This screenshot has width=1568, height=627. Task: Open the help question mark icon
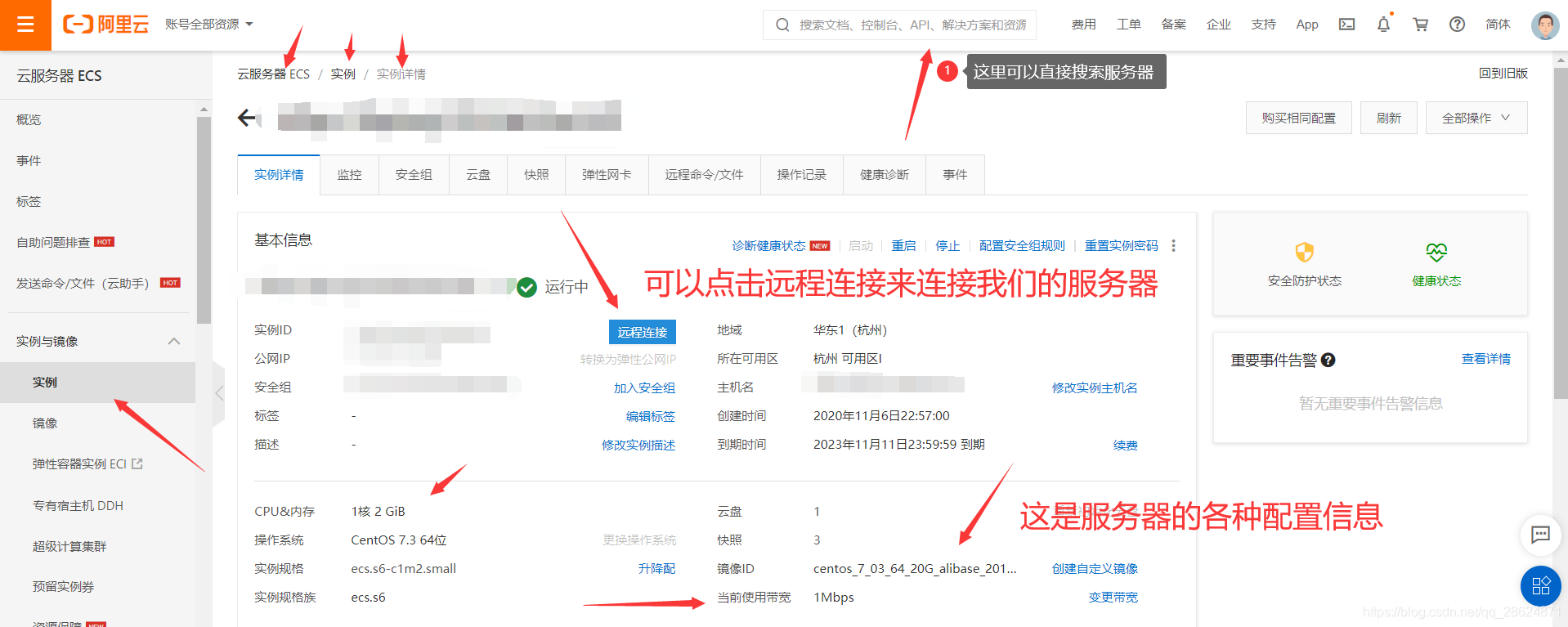coord(1457,25)
